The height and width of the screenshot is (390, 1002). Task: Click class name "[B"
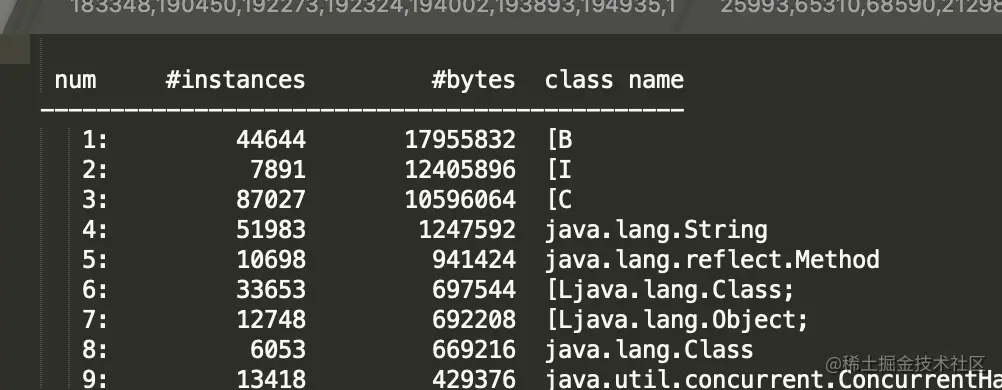click(559, 139)
